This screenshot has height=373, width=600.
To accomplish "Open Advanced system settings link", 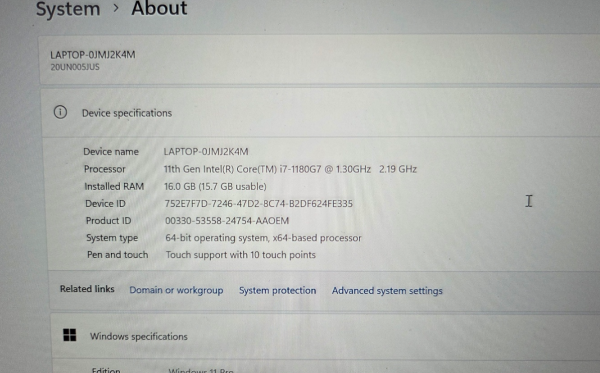I will tap(387, 291).
